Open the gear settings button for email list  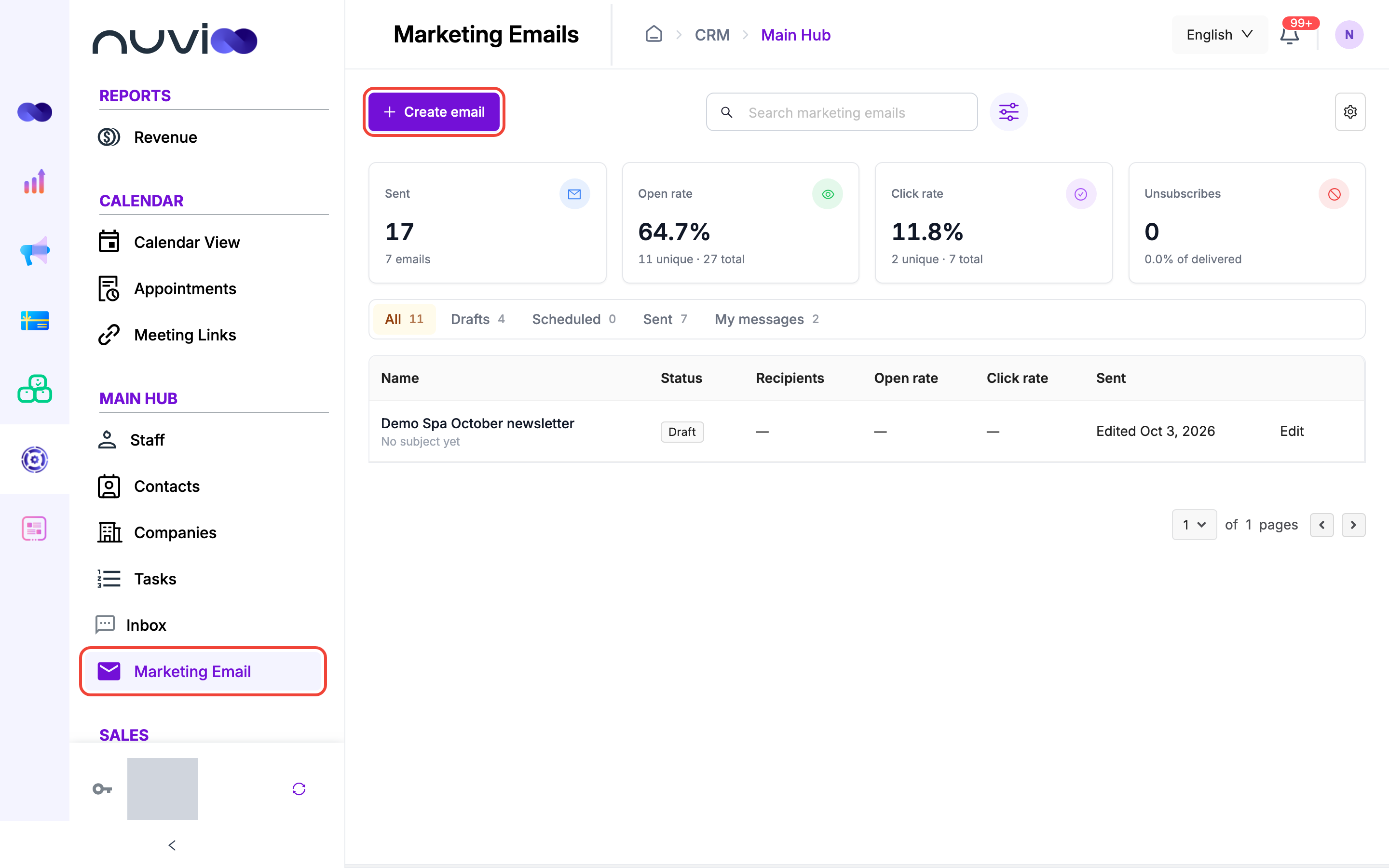point(1350,112)
